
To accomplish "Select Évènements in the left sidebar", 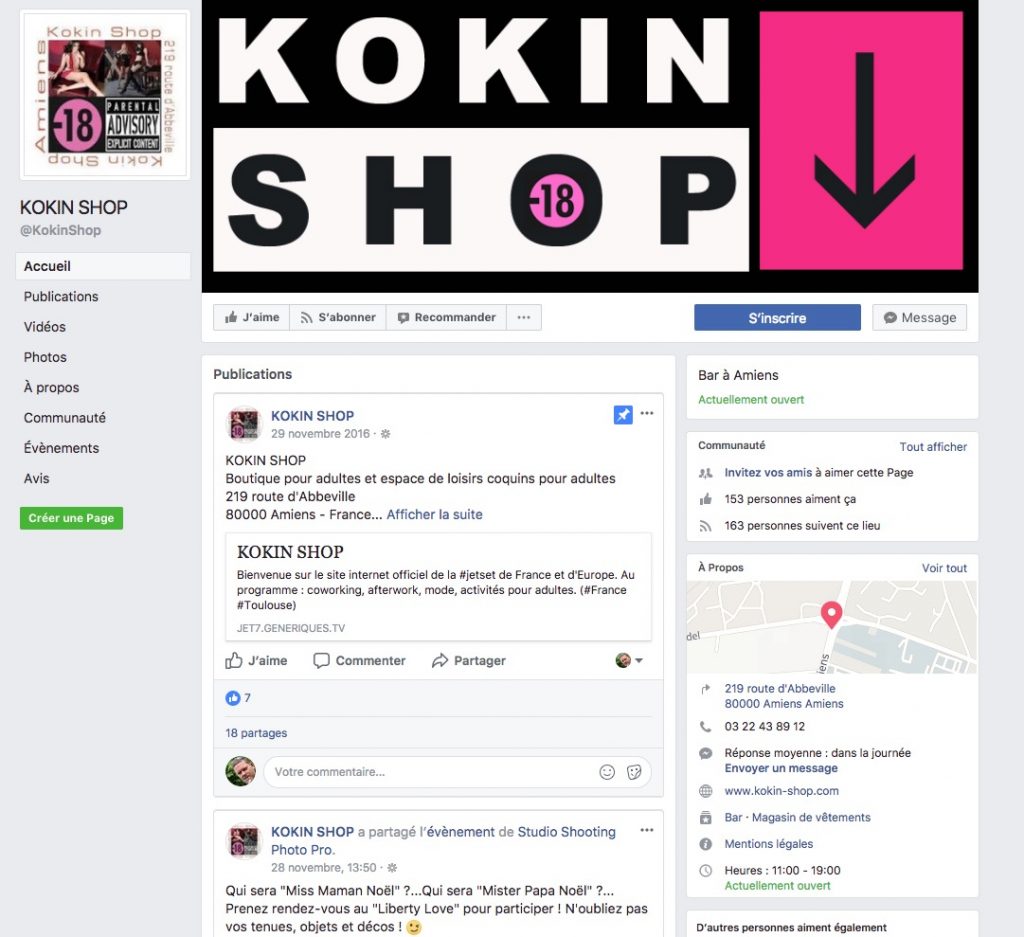I will [61, 448].
